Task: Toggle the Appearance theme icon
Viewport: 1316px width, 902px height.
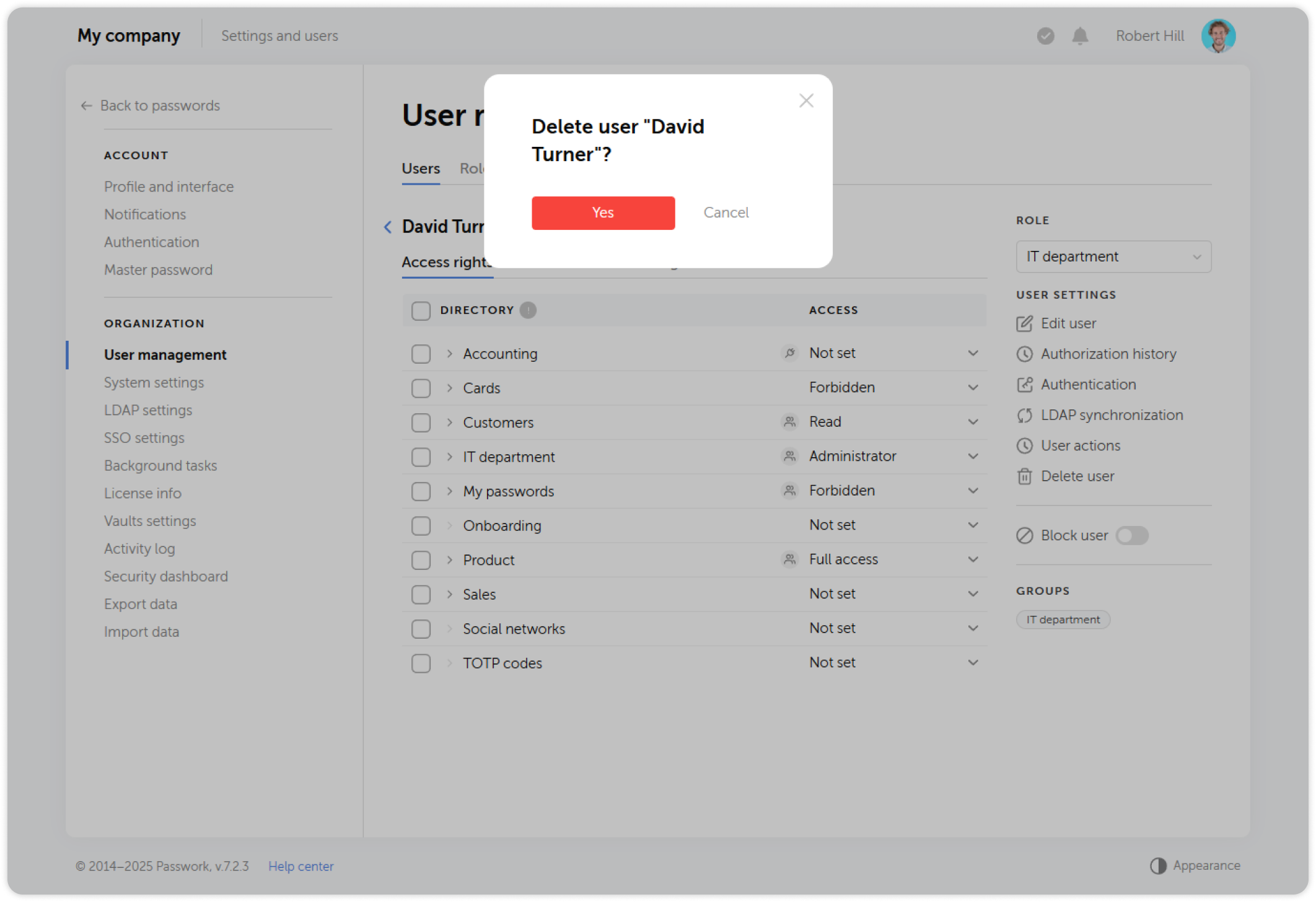Action: point(1158,865)
